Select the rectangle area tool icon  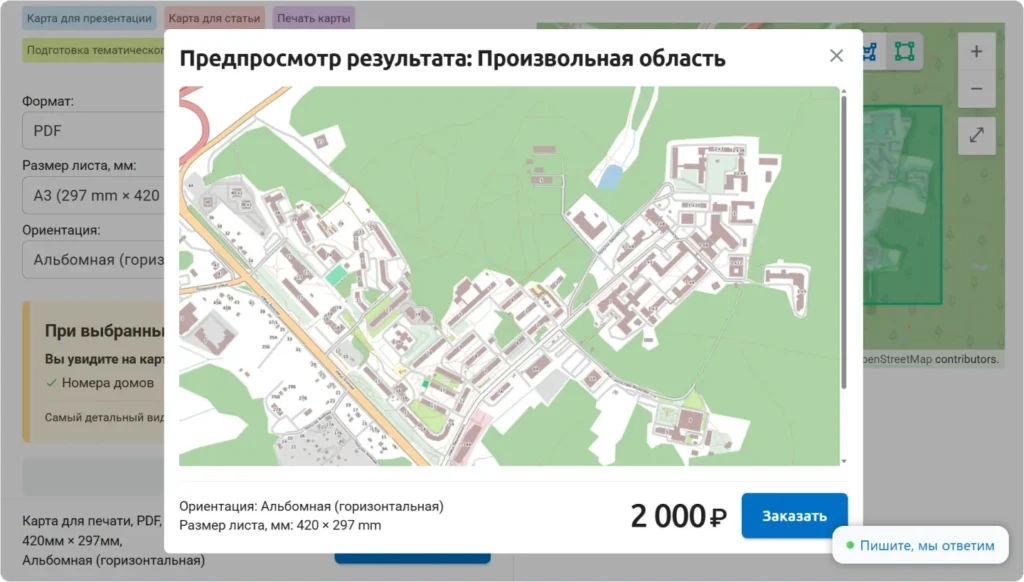pyautogui.click(x=904, y=51)
